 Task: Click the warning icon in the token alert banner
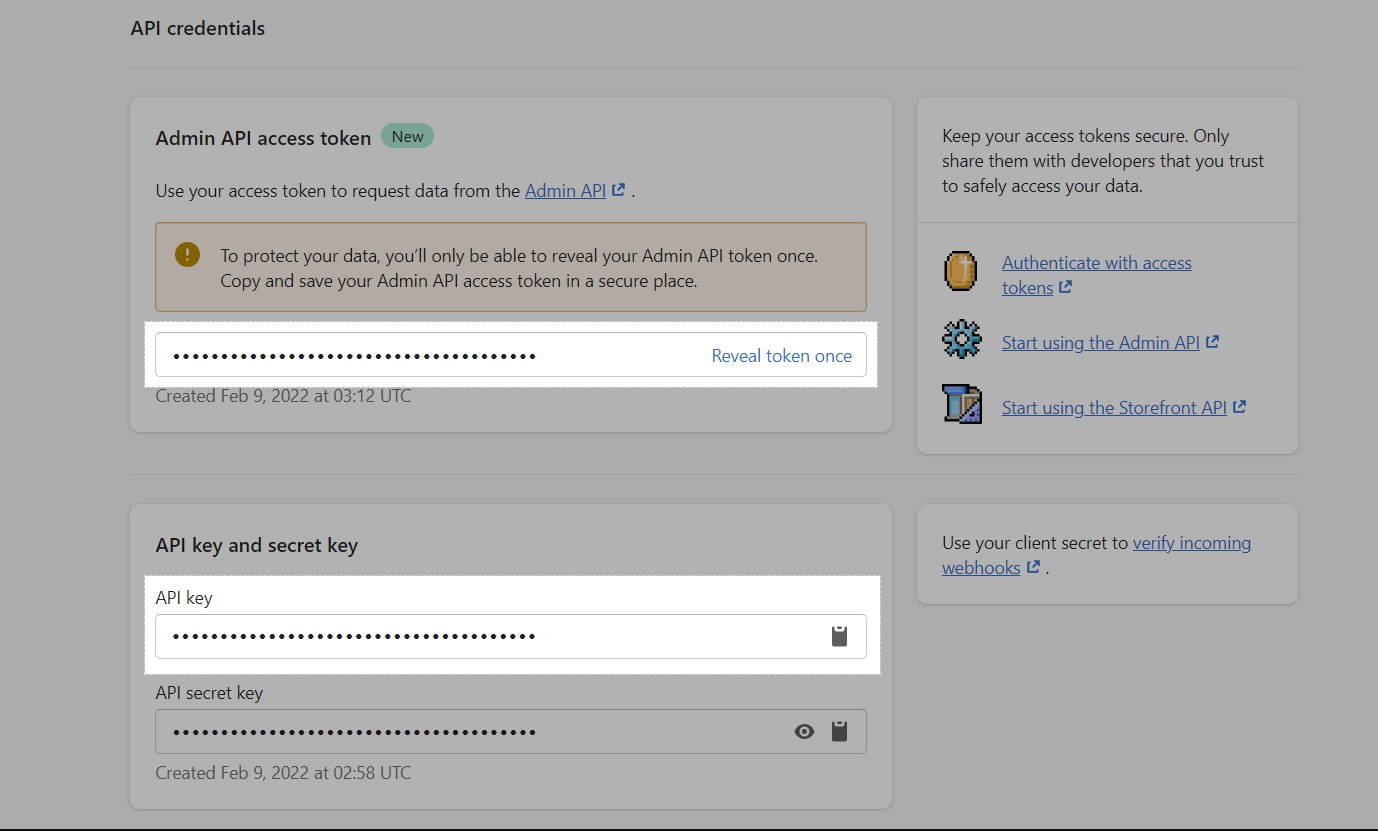(186, 255)
